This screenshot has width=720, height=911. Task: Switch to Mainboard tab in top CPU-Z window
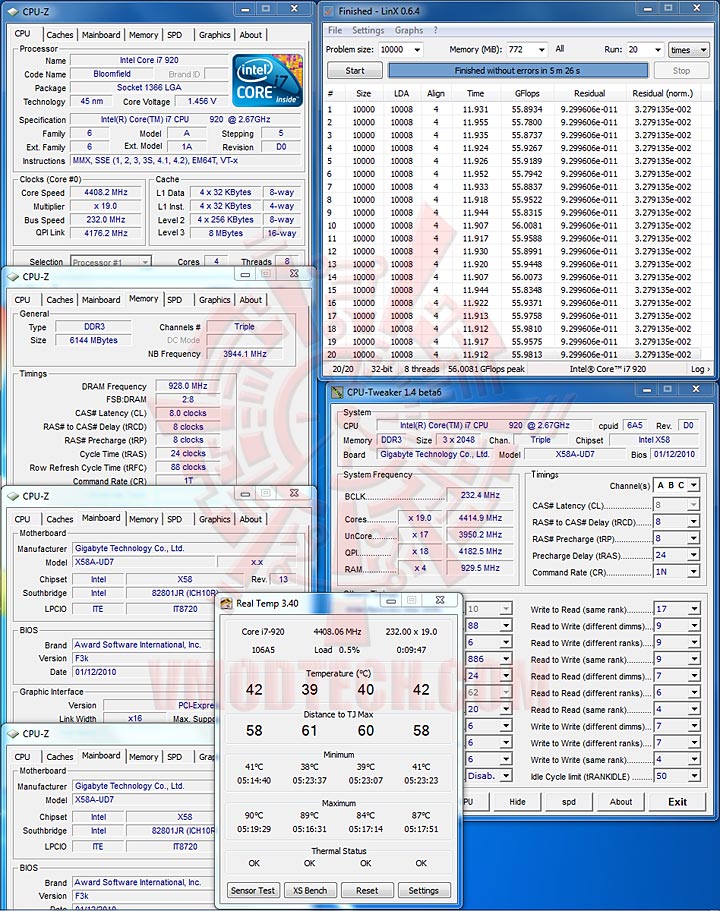coord(101,35)
